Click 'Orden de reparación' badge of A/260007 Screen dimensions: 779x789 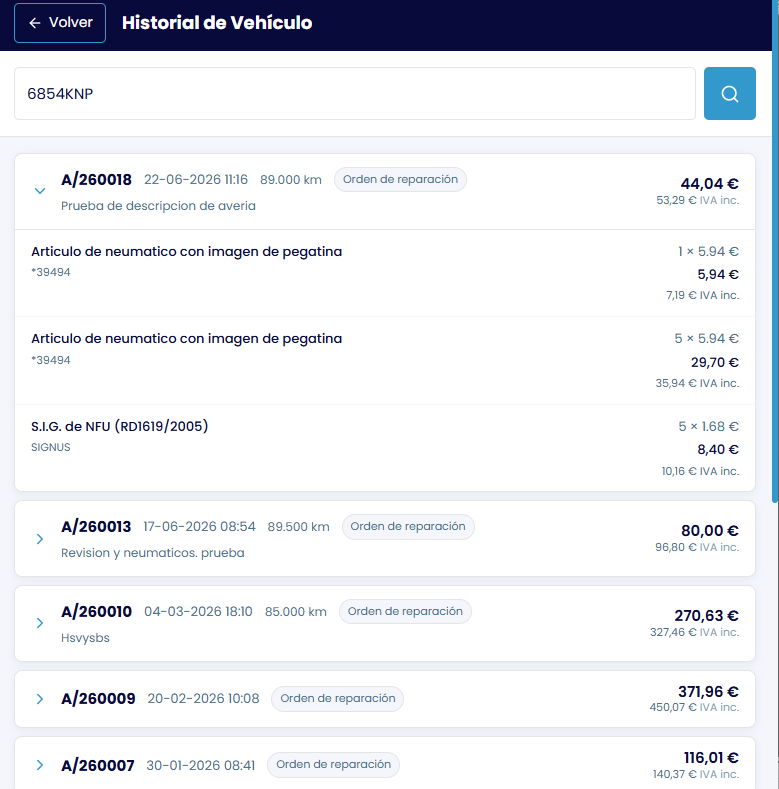pos(334,765)
